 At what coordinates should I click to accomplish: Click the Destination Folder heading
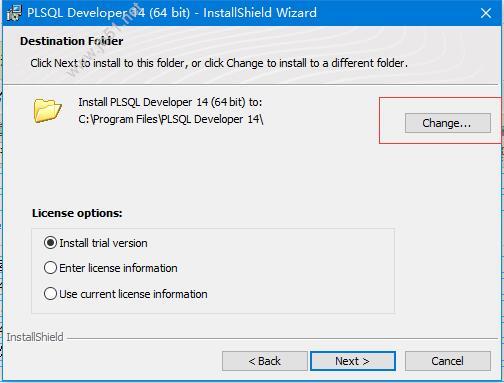coord(72,41)
